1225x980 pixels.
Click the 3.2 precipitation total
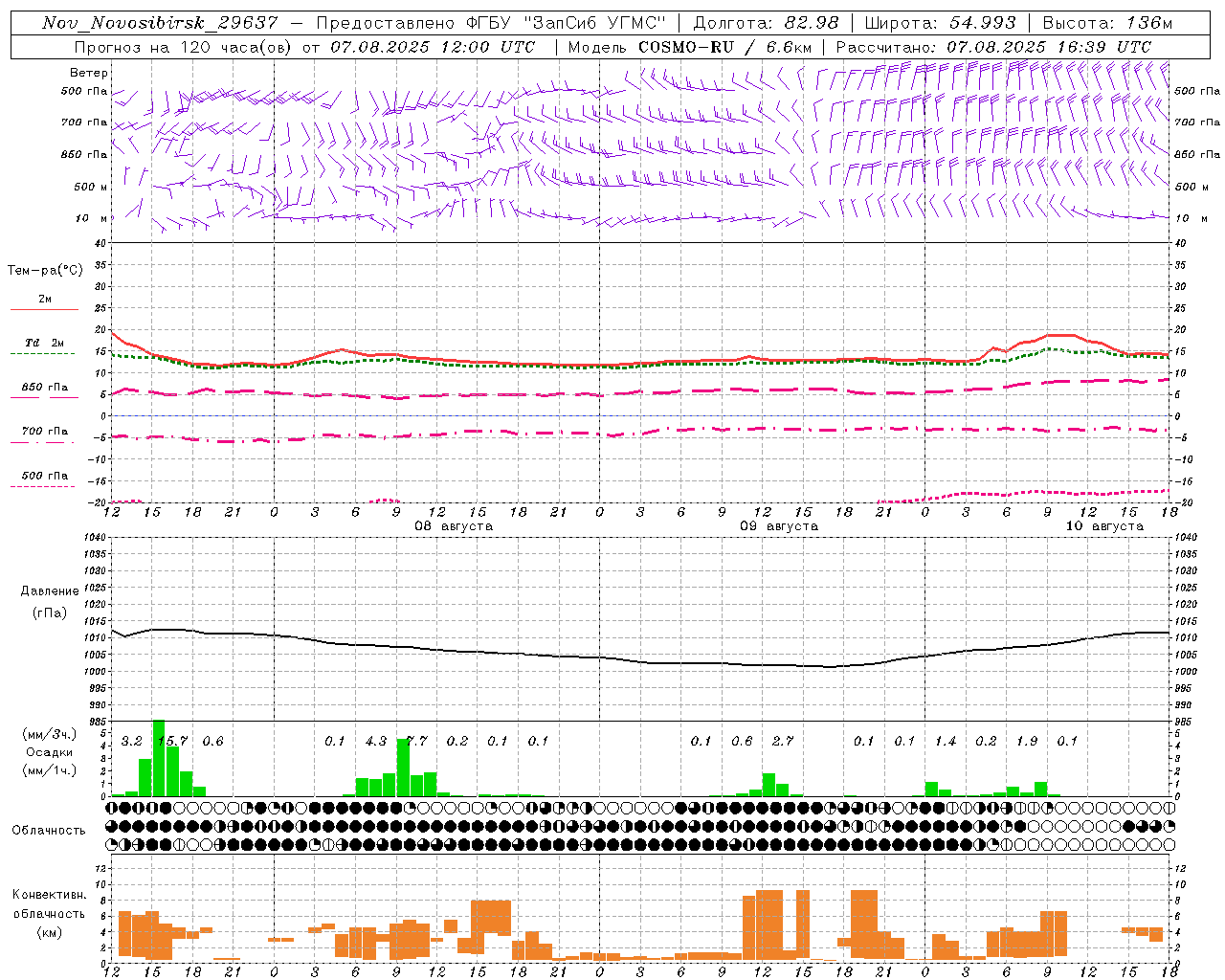[x=131, y=742]
